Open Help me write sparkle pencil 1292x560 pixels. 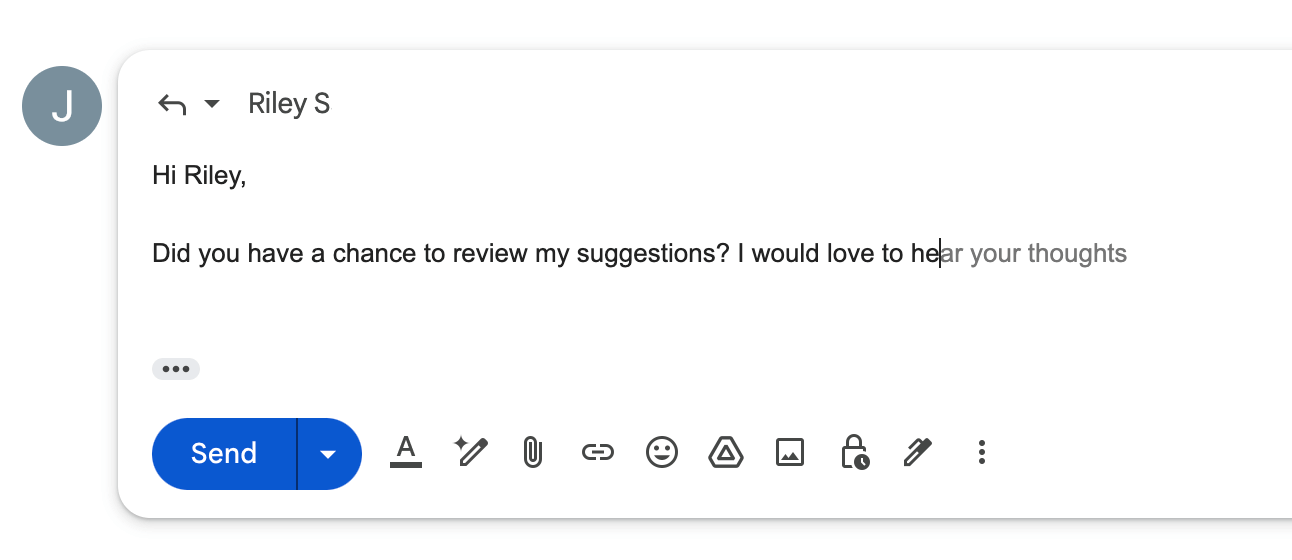coord(470,452)
